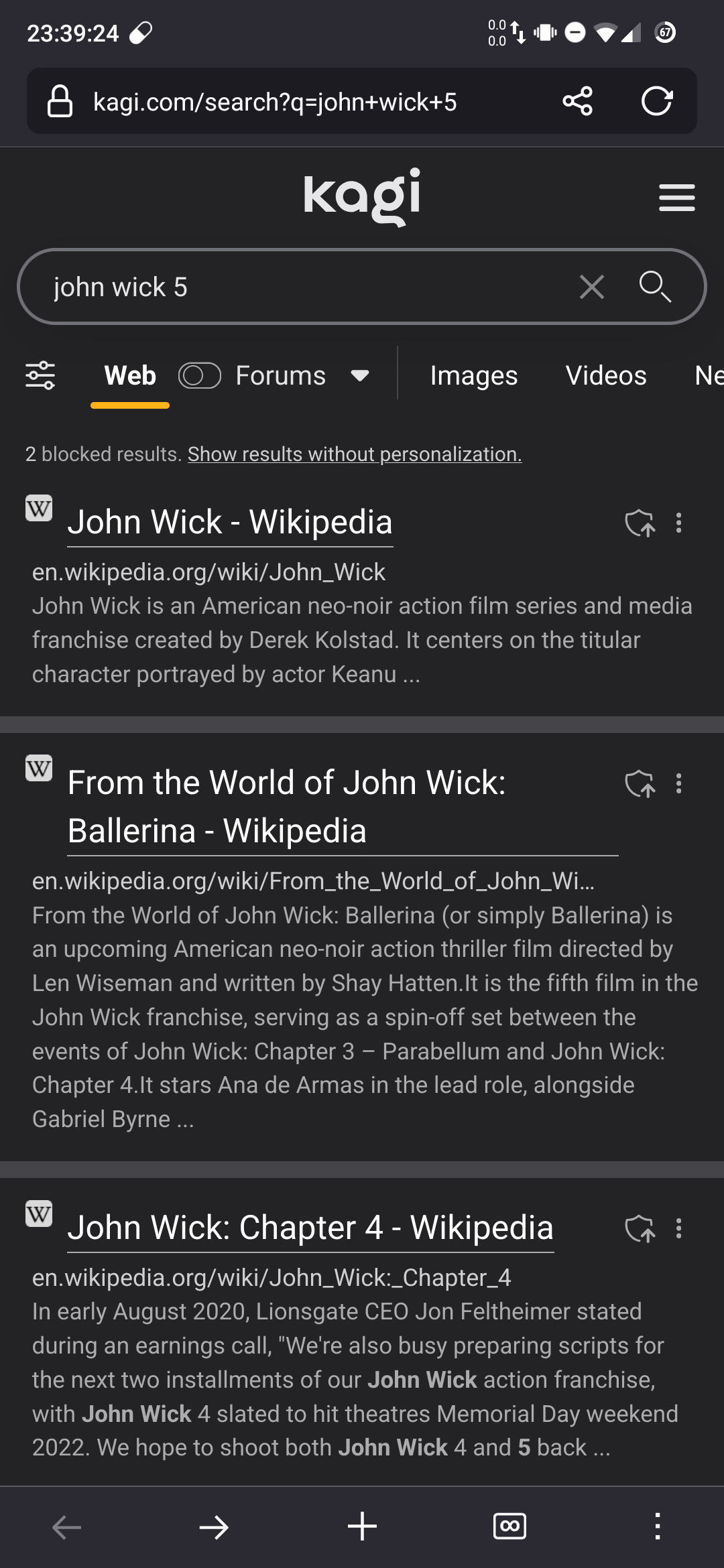Open John Wick: Chapter 4 - Wikipedia result
The image size is (724, 1568).
click(310, 1228)
